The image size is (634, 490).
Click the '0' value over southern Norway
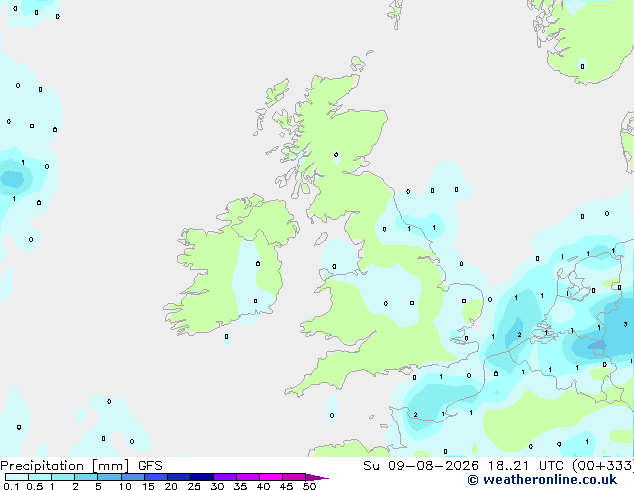pos(582,66)
